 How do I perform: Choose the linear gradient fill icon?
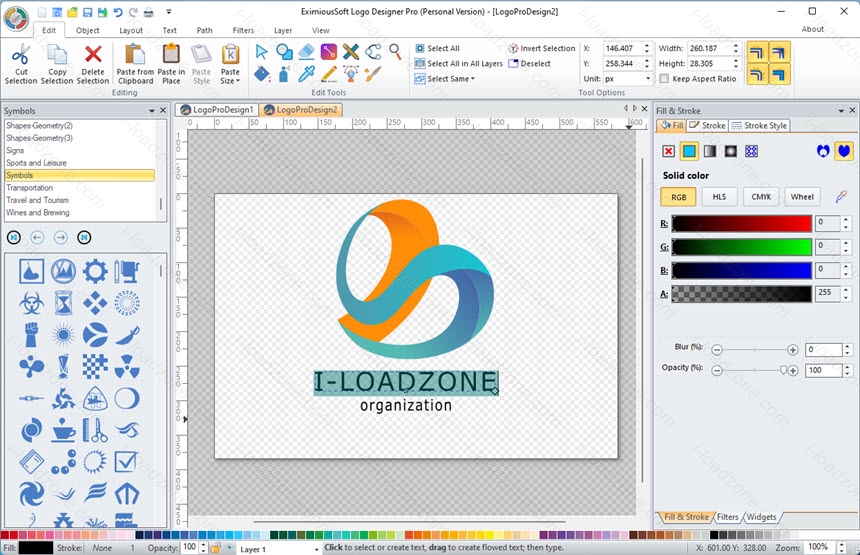[710, 151]
